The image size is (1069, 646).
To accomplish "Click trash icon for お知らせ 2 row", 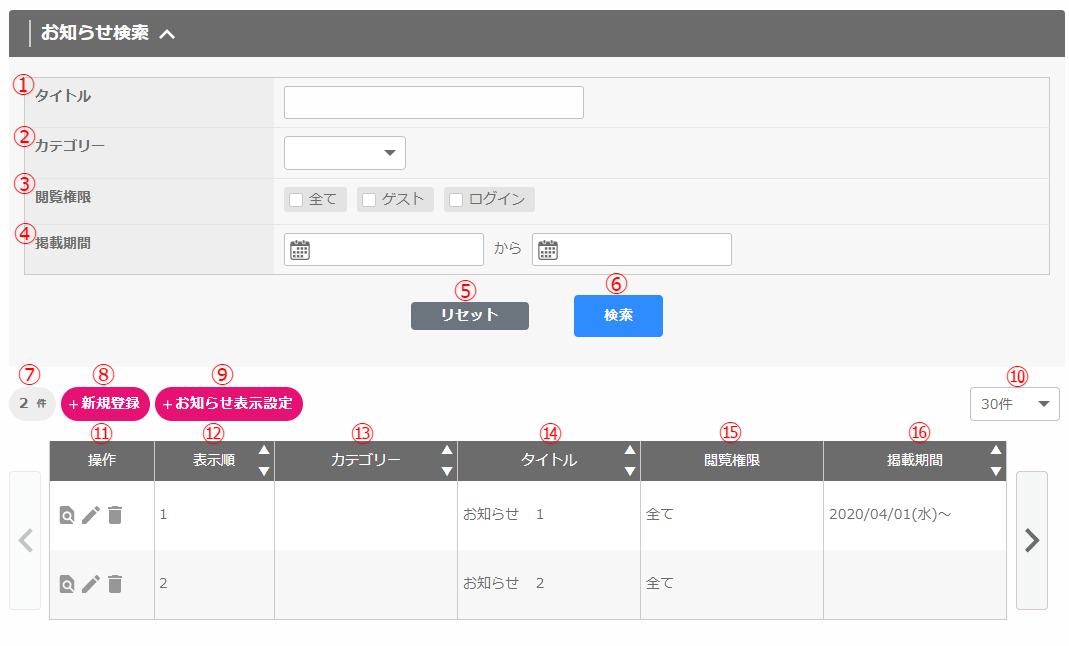I will click(115, 584).
